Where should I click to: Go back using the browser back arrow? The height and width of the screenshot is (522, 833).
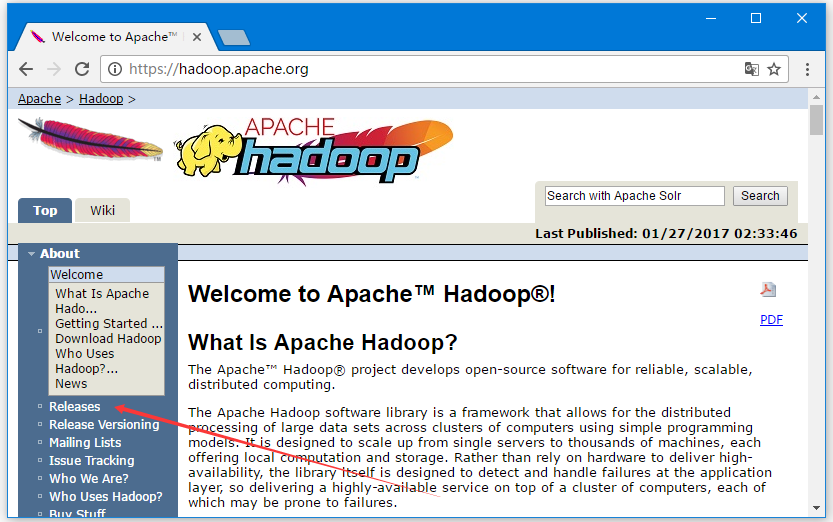(x=26, y=69)
